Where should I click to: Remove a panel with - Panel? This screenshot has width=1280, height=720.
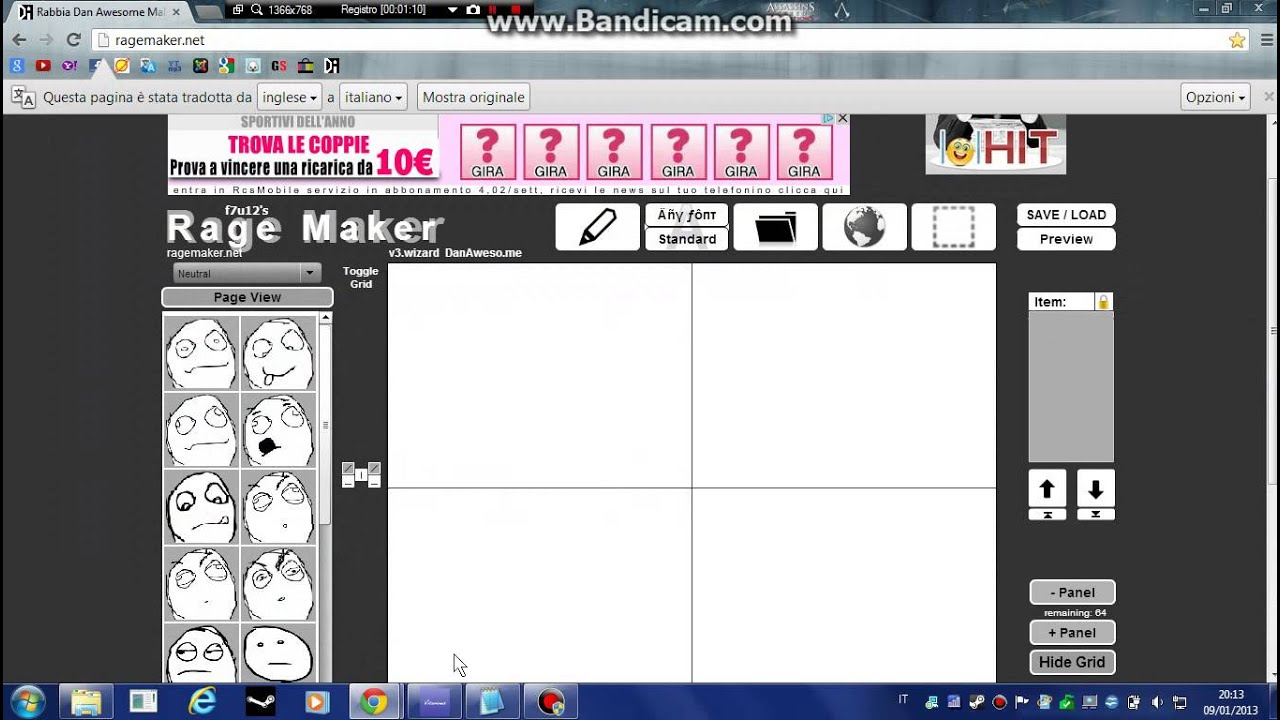tap(1072, 592)
